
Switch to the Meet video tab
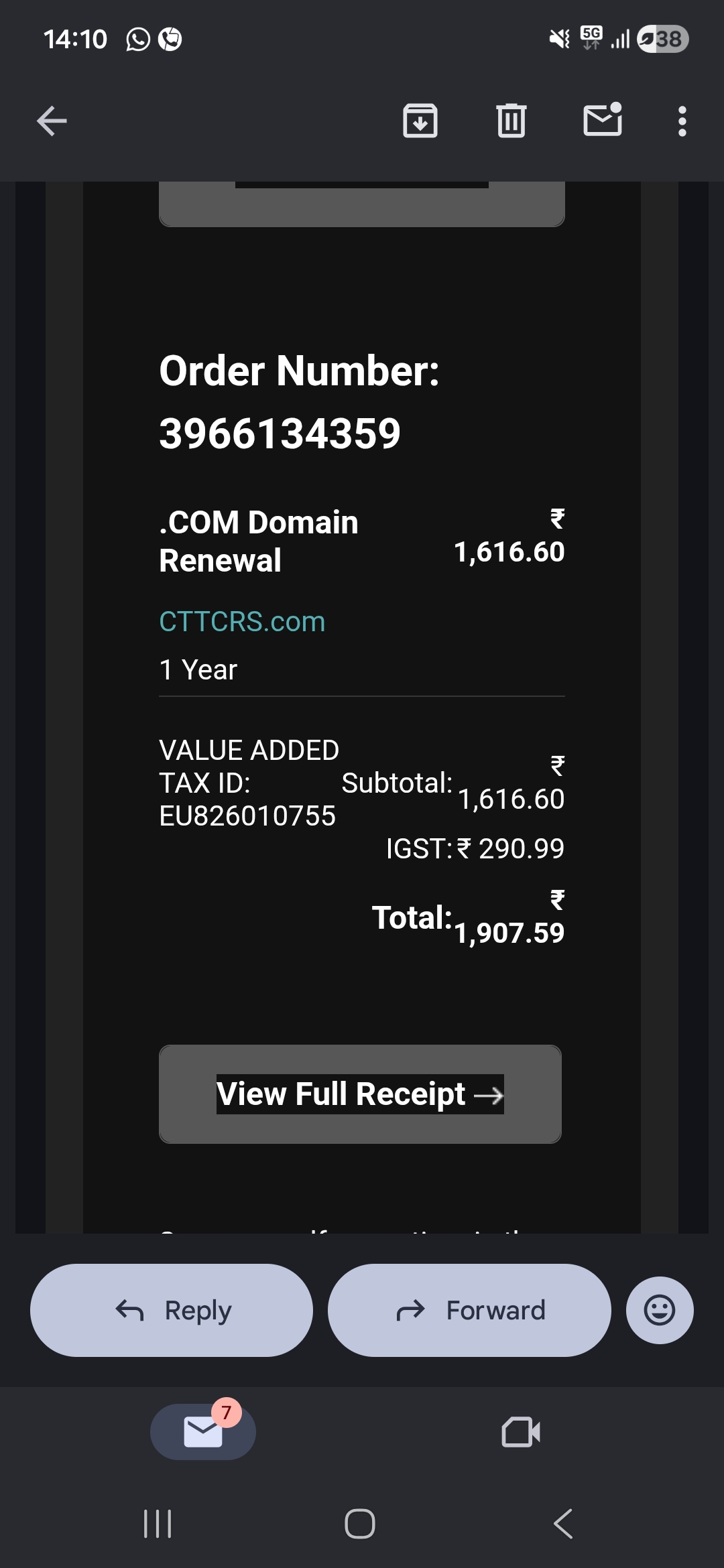[521, 1432]
